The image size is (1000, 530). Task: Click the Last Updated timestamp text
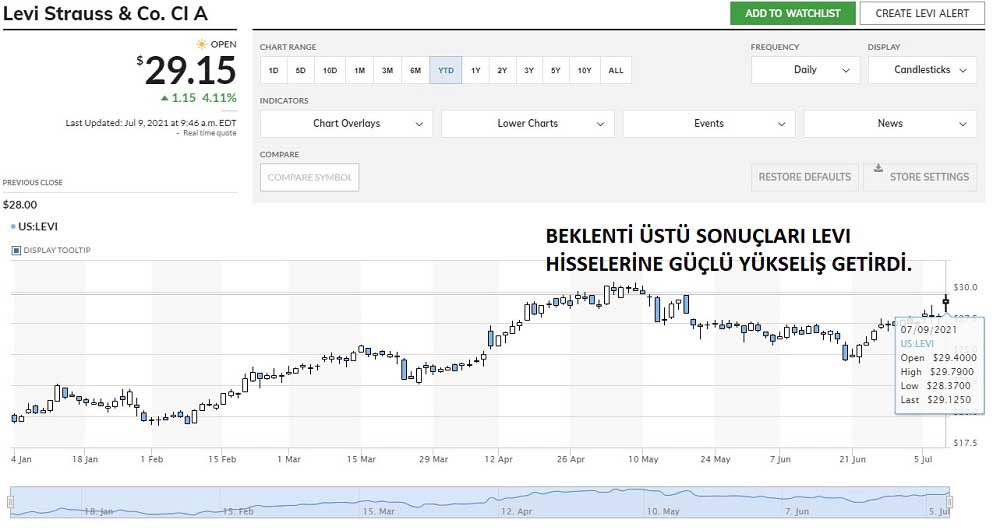pyautogui.click(x=151, y=123)
